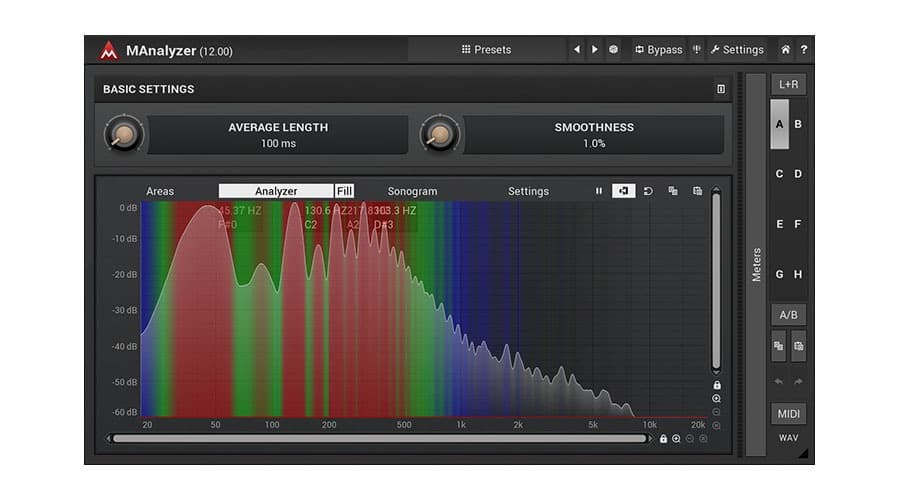Open the graph Settings tab

tap(528, 191)
